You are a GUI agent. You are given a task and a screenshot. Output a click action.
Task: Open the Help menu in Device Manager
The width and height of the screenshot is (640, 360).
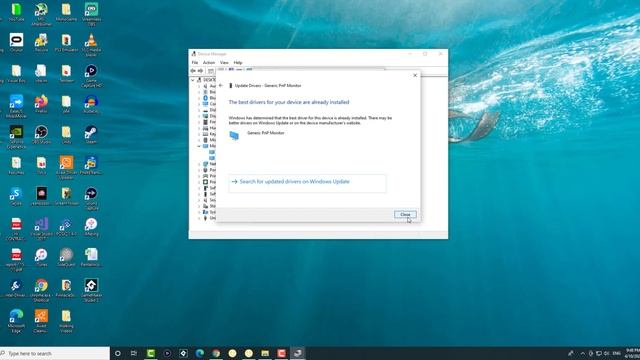coord(238,62)
